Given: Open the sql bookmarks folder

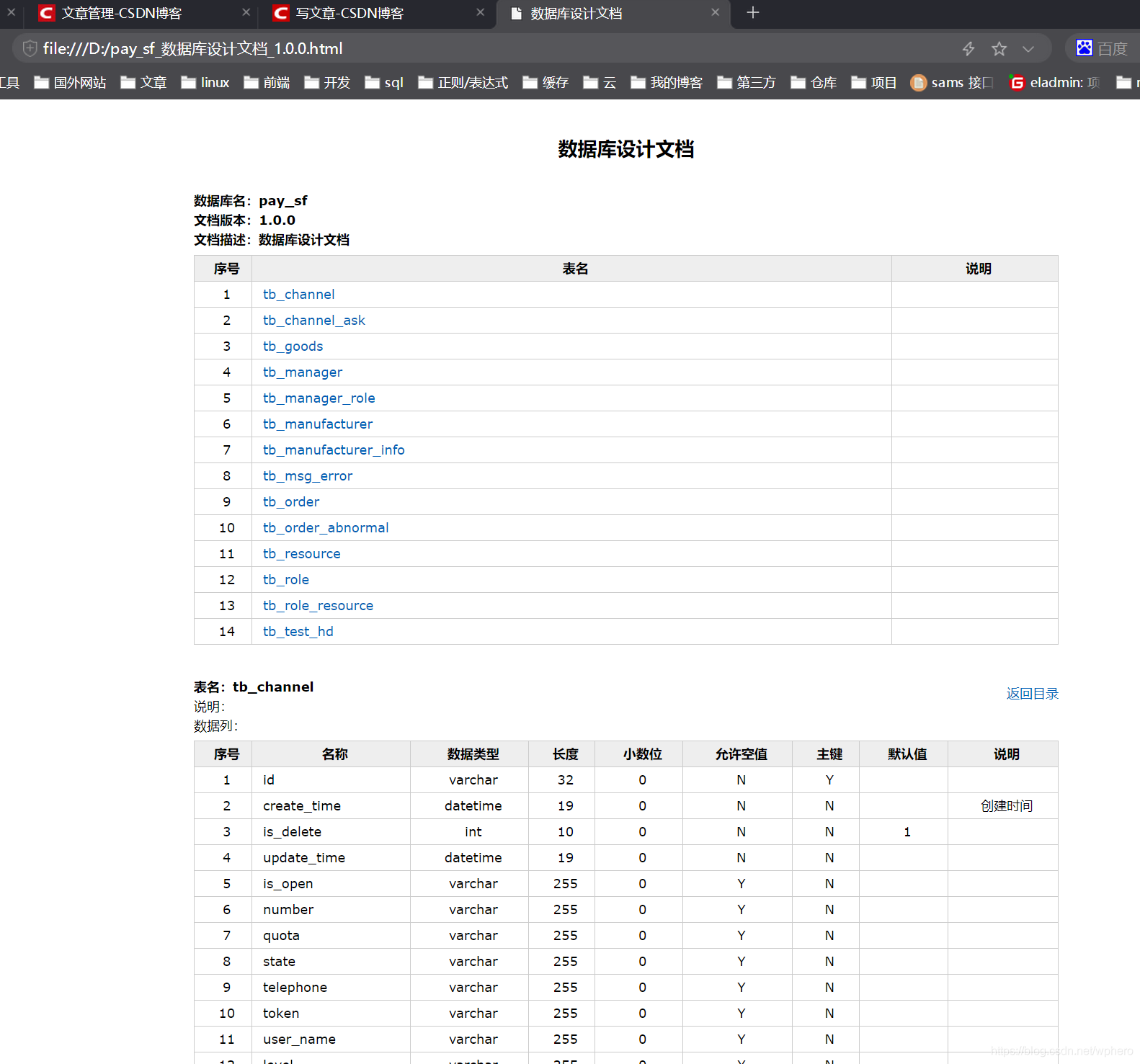Looking at the screenshot, I should click(384, 83).
